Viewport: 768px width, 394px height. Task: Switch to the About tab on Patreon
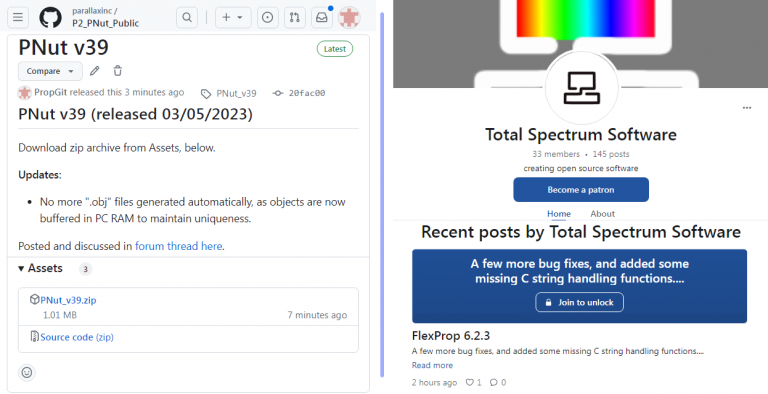(602, 214)
